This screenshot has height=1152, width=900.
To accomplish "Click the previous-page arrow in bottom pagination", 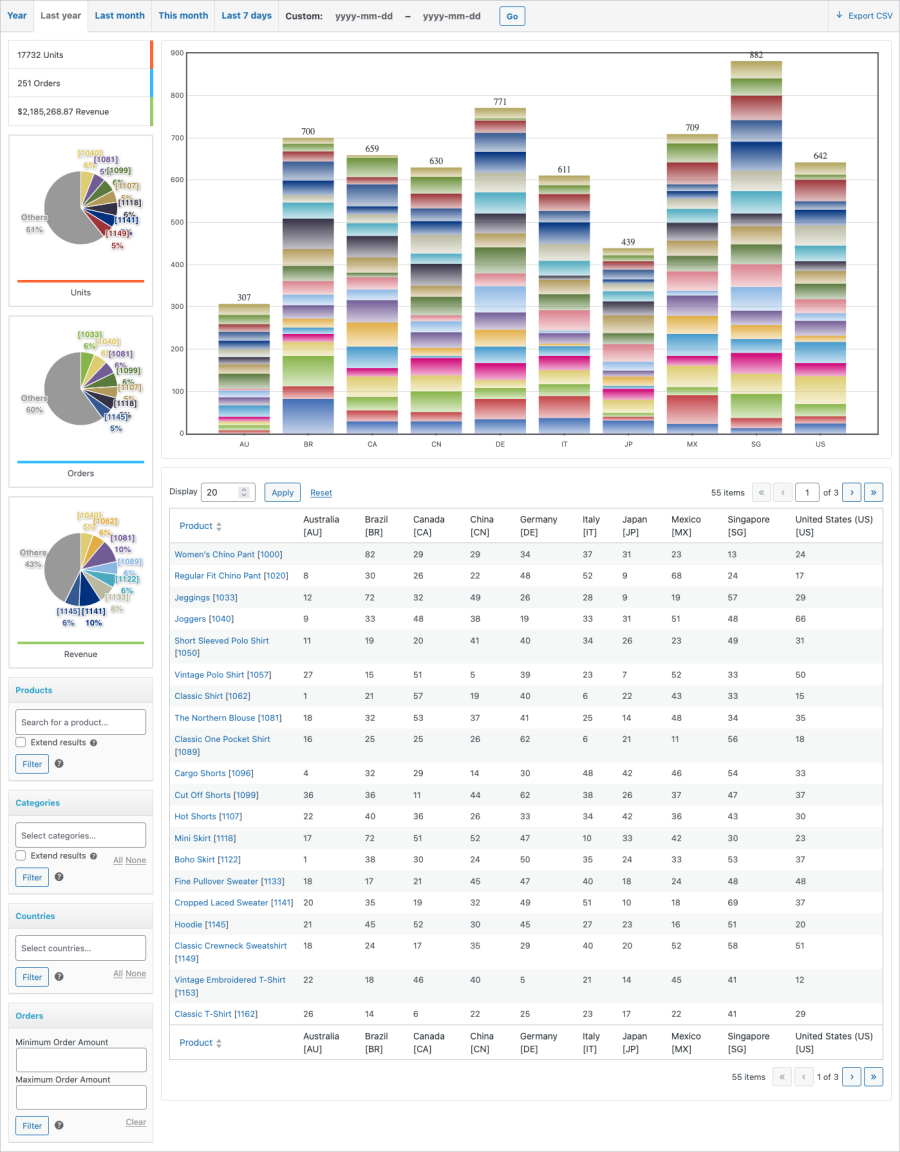I will [x=804, y=1077].
